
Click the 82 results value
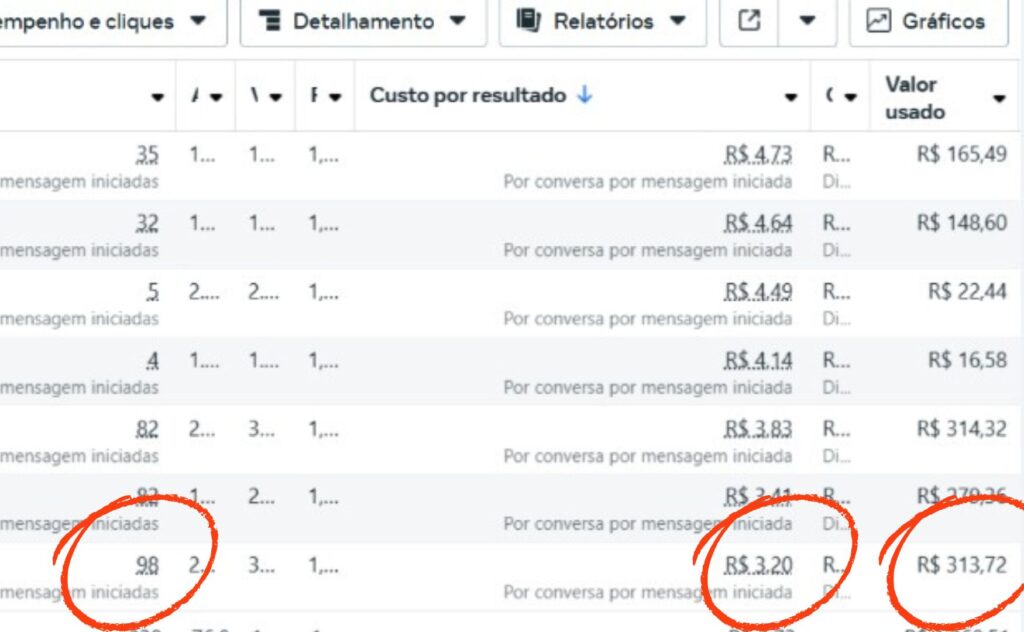pyautogui.click(x=147, y=429)
